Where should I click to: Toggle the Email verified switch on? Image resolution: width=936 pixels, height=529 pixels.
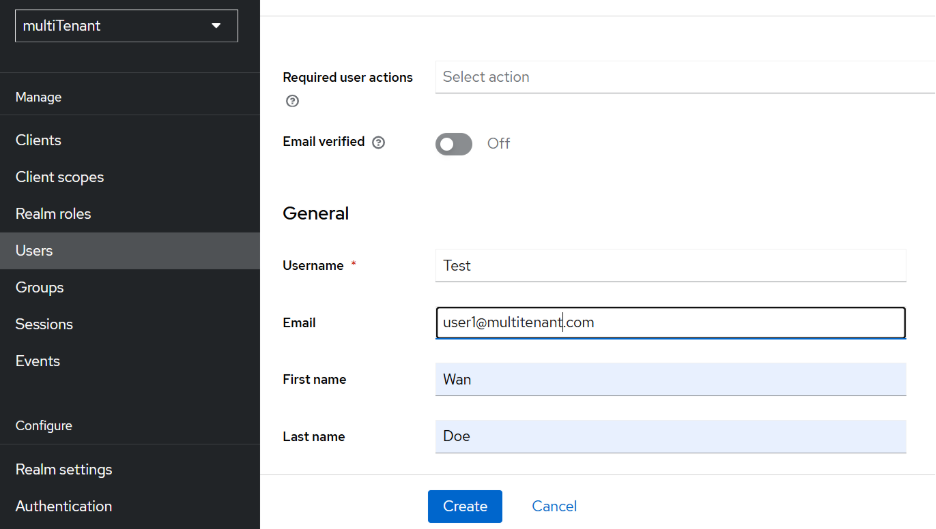tap(453, 144)
